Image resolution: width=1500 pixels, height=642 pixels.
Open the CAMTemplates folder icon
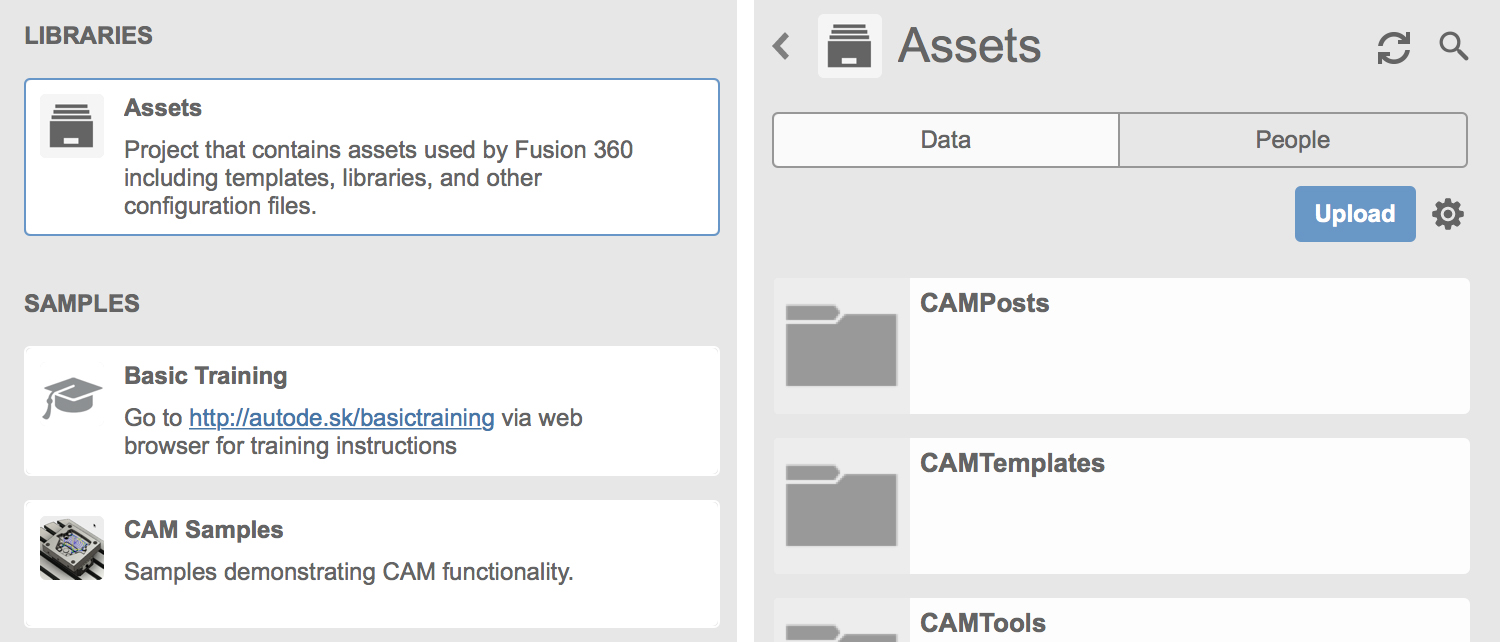pos(841,505)
